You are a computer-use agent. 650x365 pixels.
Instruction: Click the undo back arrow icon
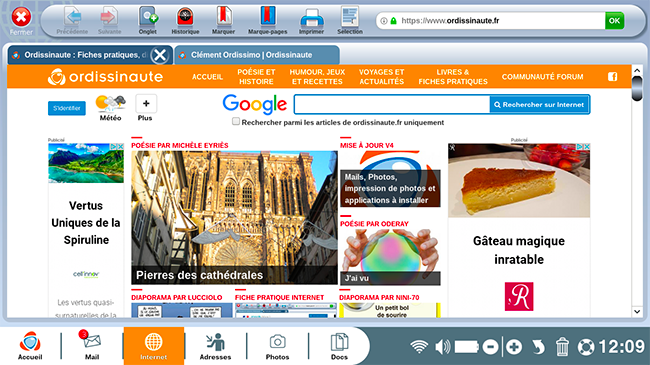[538, 347]
